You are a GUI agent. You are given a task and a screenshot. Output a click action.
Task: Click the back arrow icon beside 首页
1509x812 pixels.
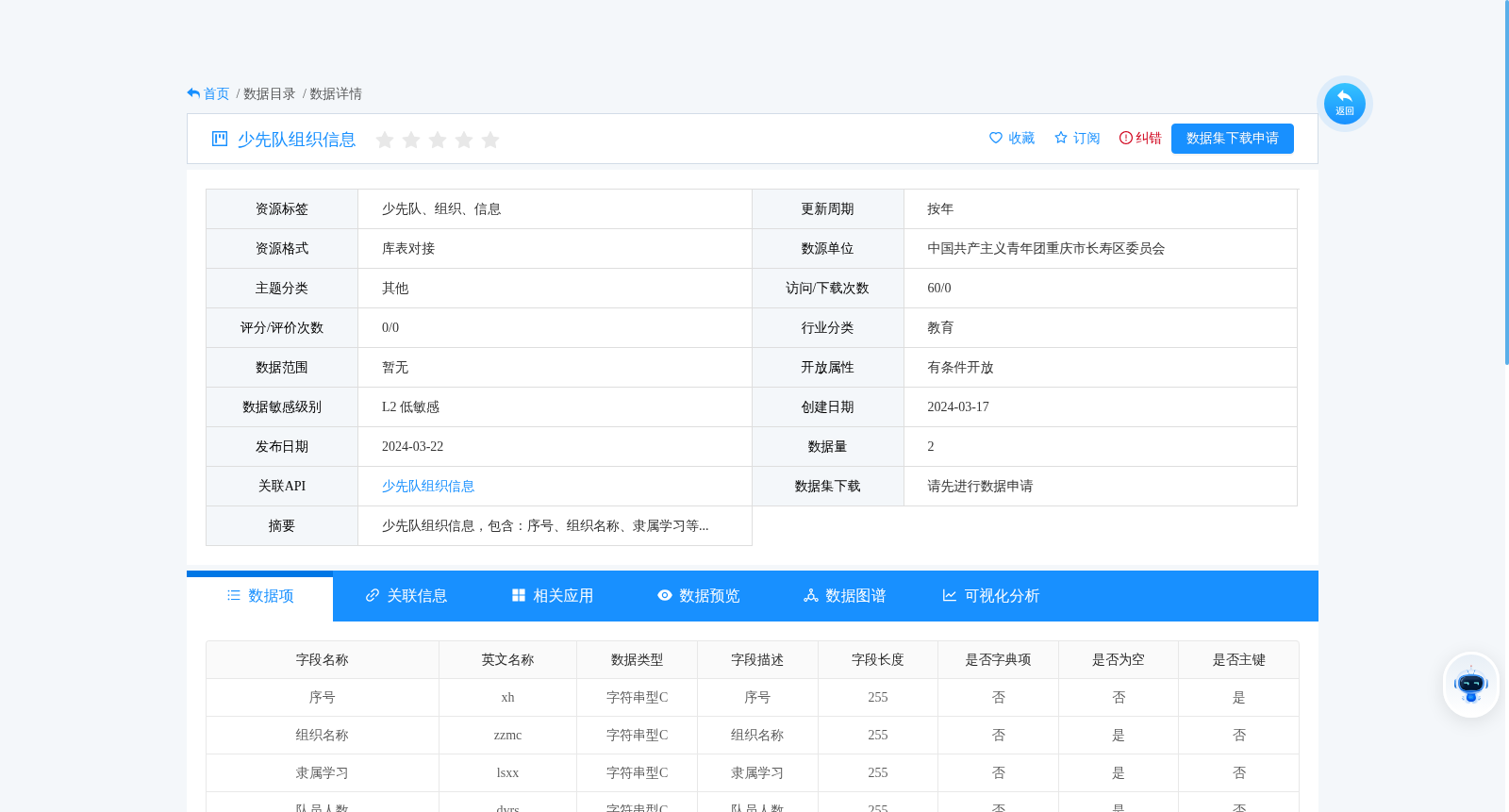pyautogui.click(x=193, y=93)
